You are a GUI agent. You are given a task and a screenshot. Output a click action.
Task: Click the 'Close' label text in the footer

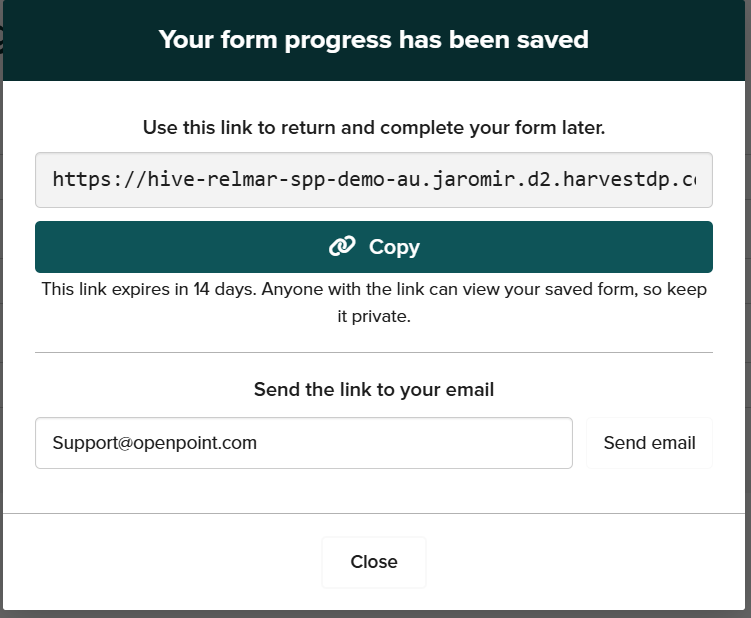(374, 562)
